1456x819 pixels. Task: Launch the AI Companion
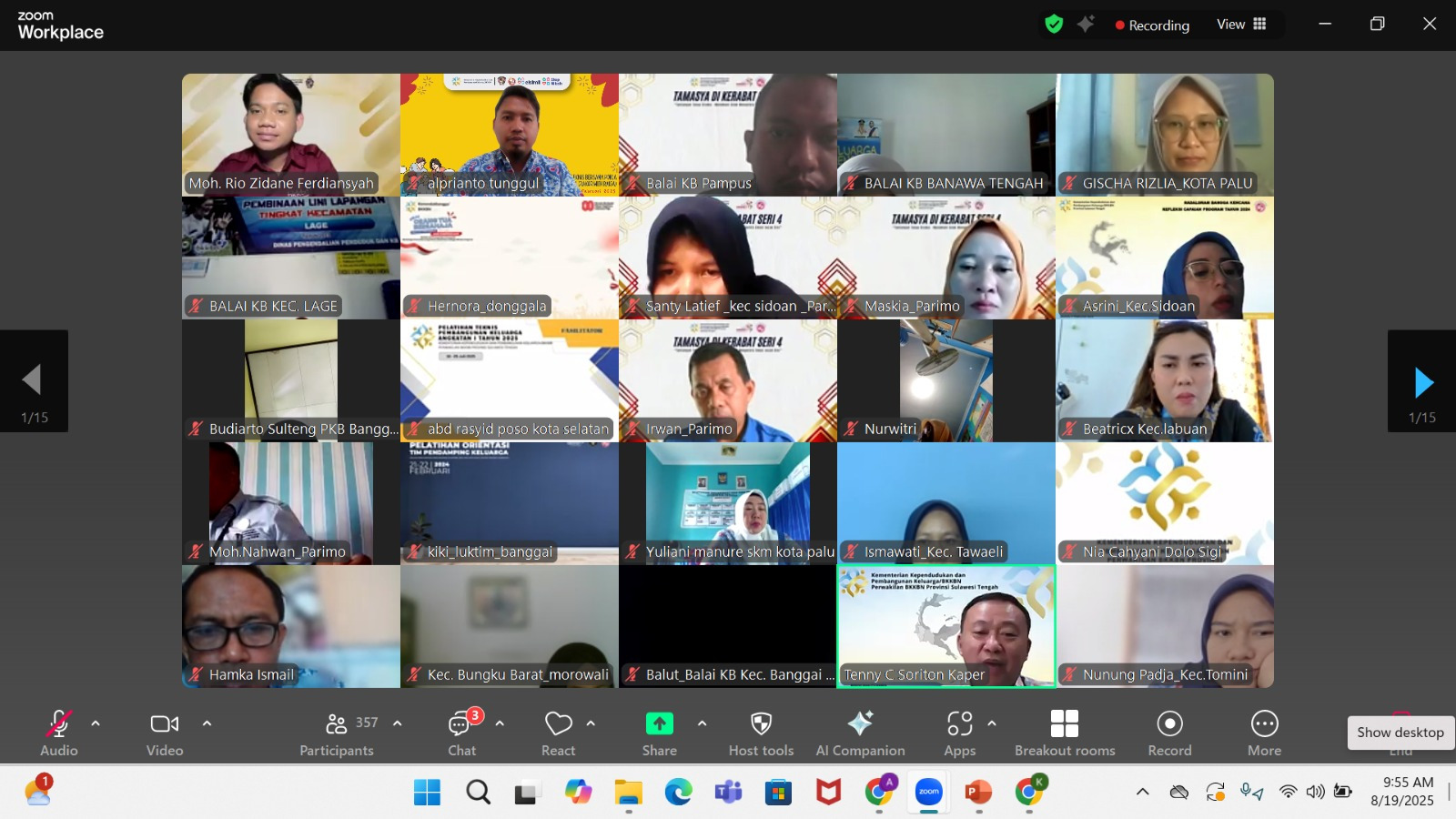[860, 733]
